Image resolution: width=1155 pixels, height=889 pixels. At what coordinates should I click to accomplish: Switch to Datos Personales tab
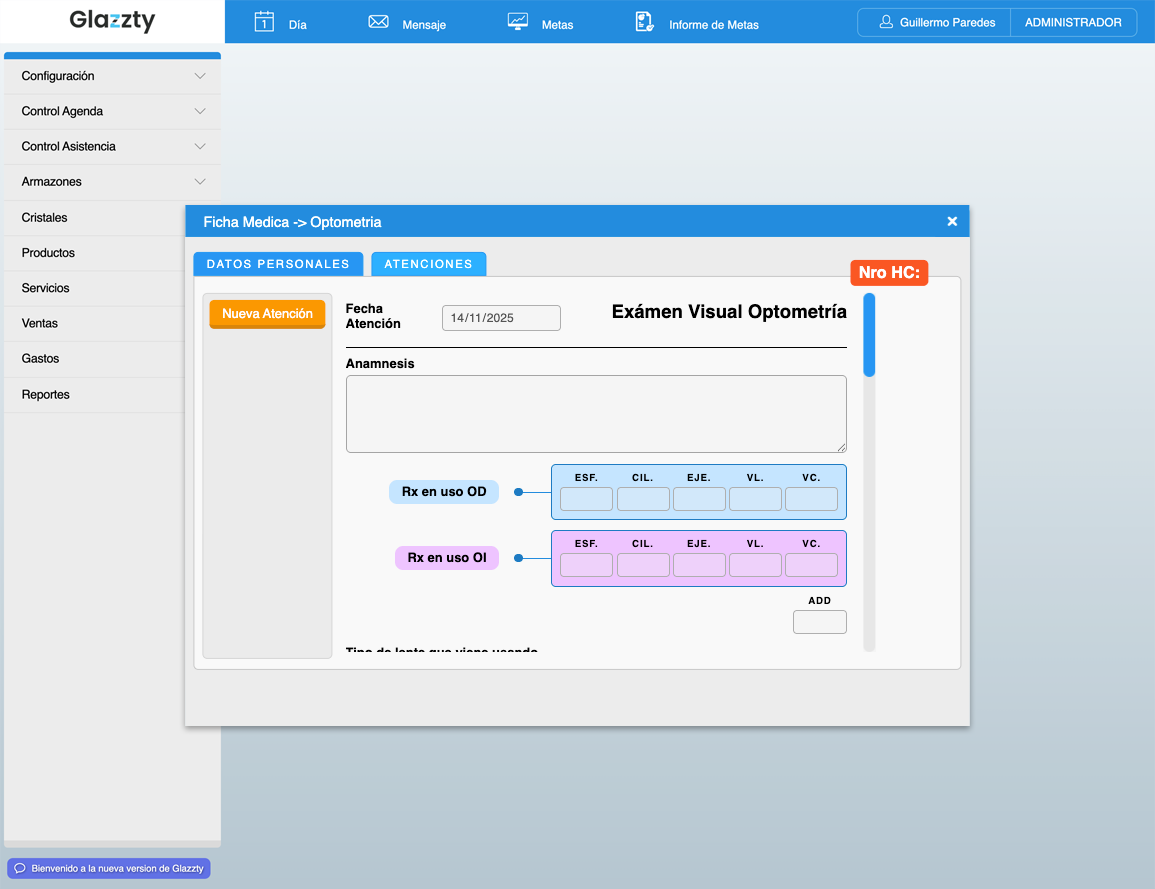278,264
